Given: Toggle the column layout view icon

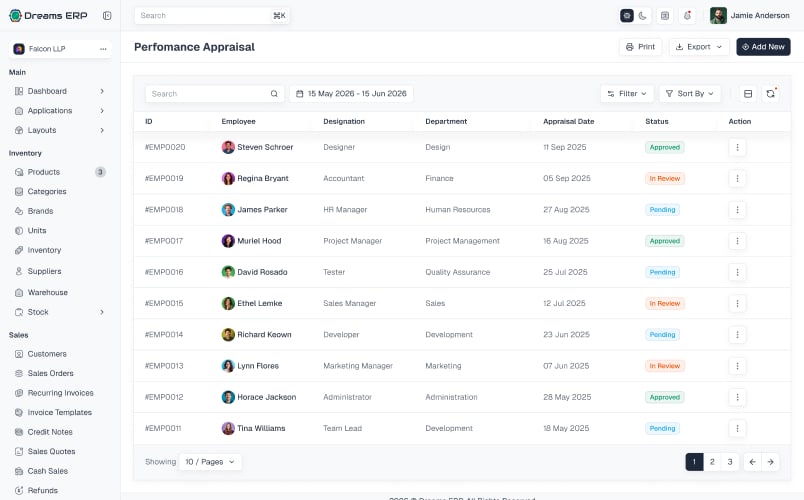Looking at the screenshot, I should point(748,94).
